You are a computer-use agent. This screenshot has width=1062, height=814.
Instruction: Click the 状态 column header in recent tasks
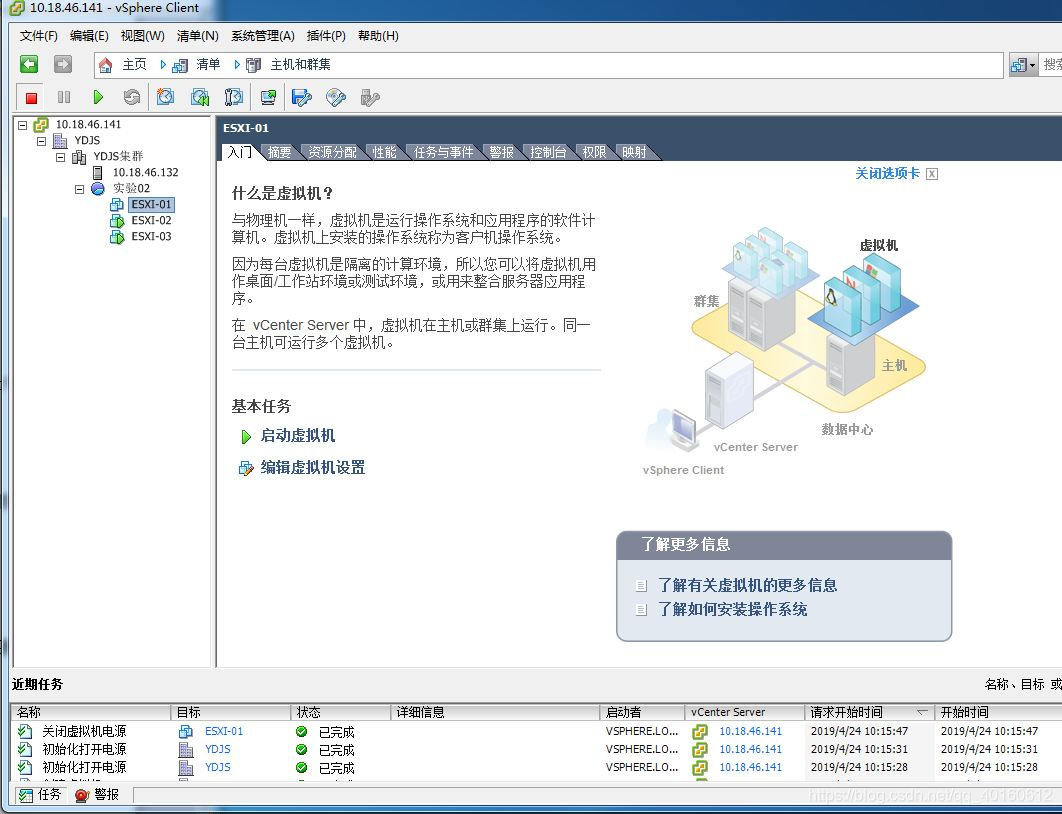point(341,712)
